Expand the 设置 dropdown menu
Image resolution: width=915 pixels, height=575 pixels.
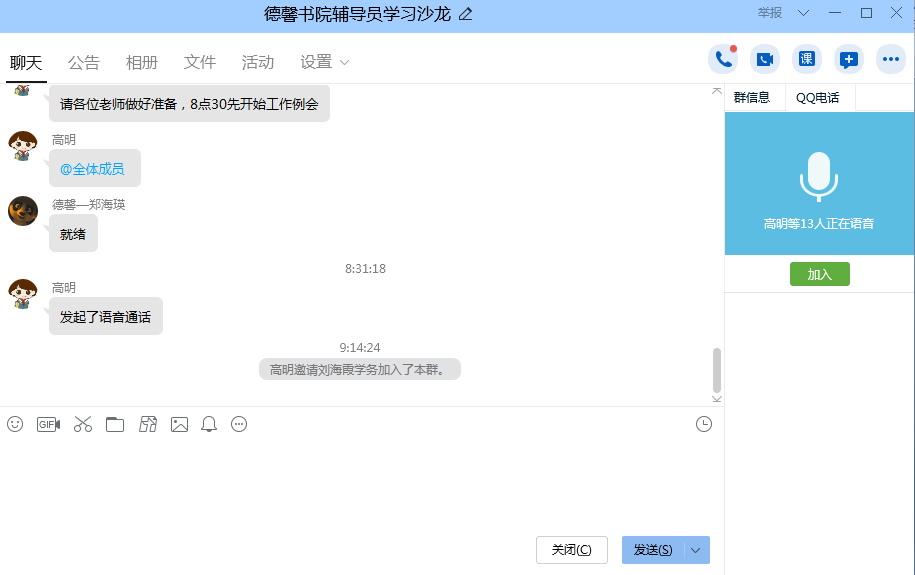[325, 62]
